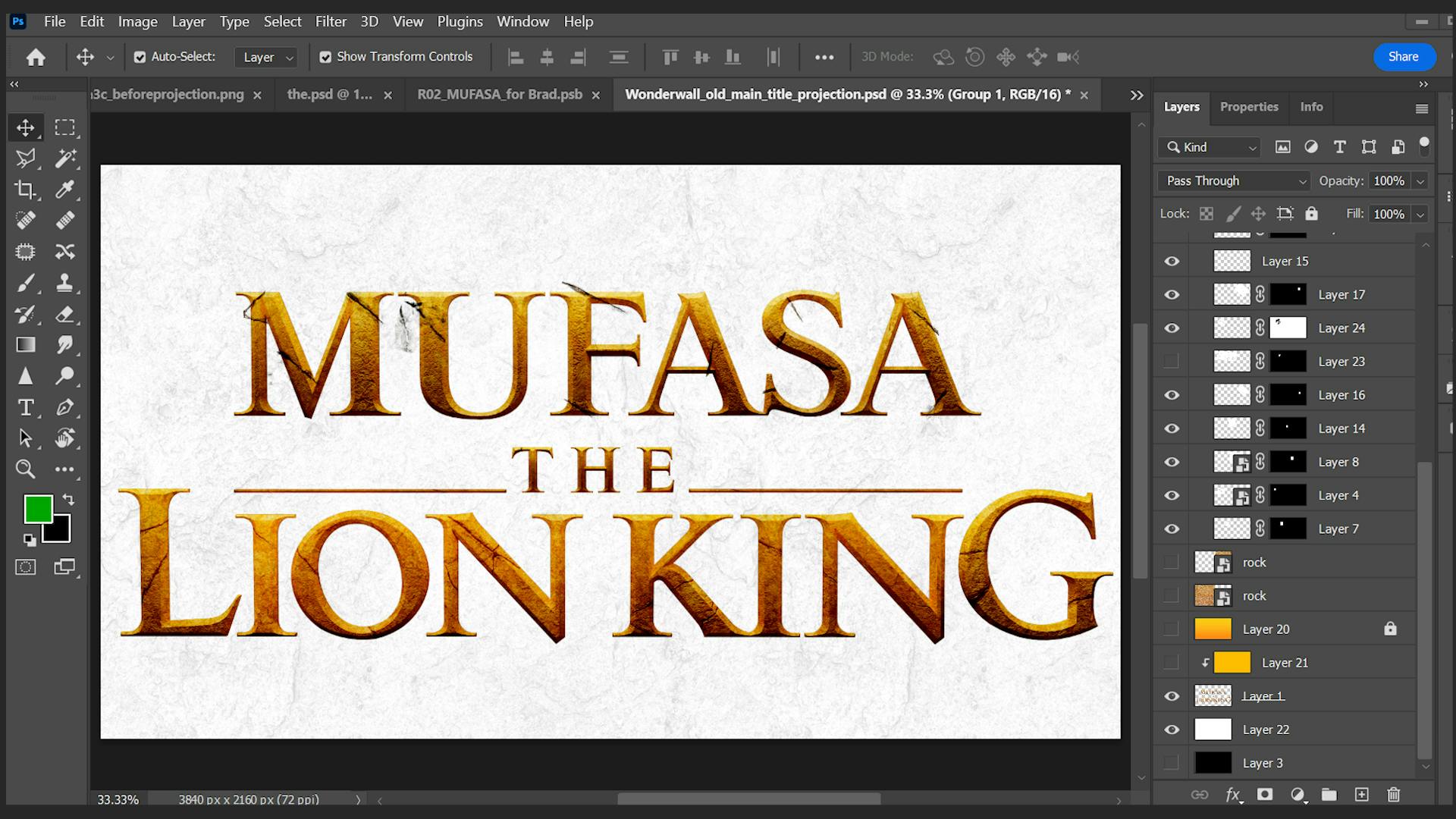Show hidden Layer 3
The width and height of the screenshot is (1456, 819).
coord(1172,763)
